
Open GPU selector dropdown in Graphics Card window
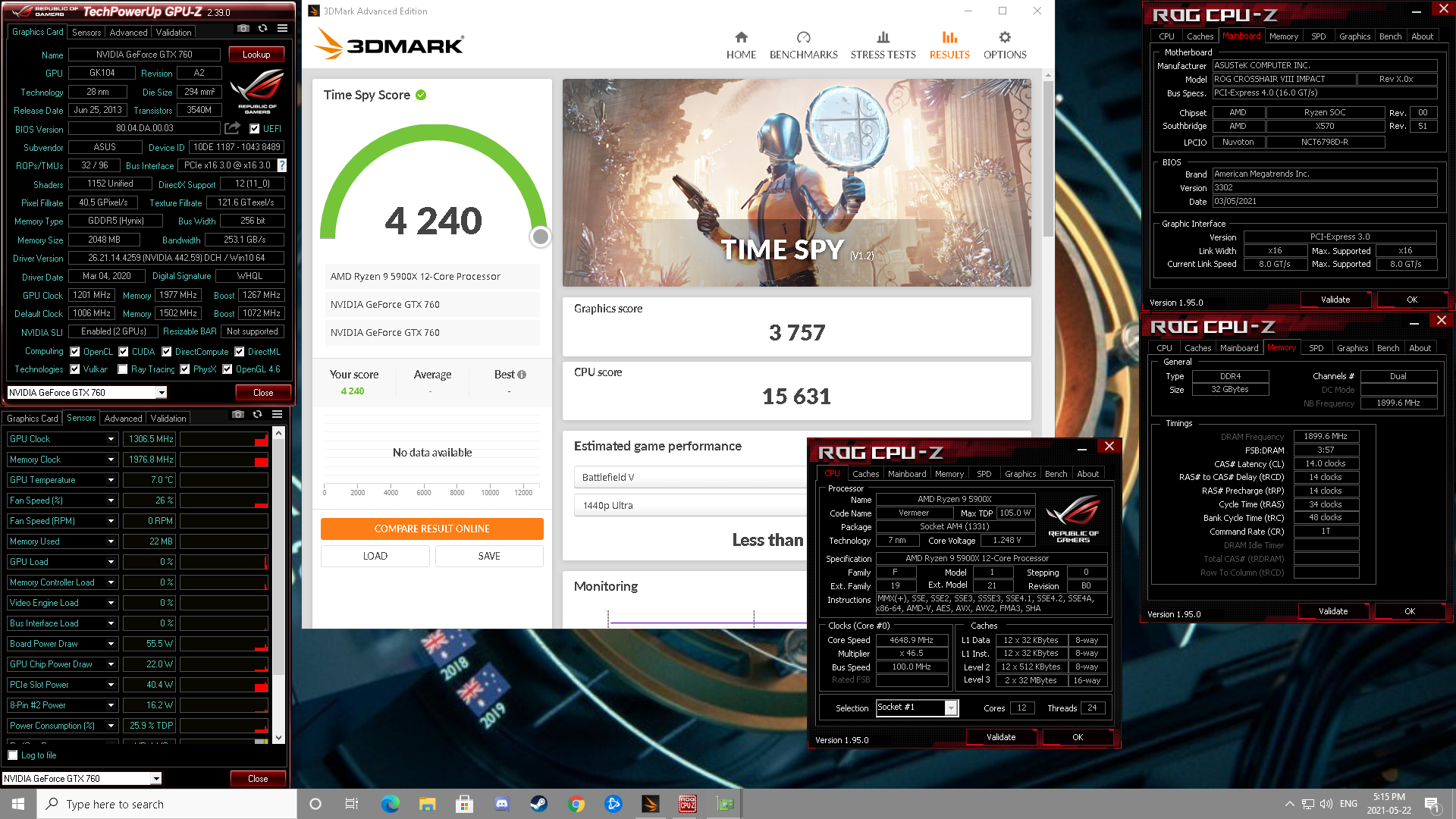point(162,393)
